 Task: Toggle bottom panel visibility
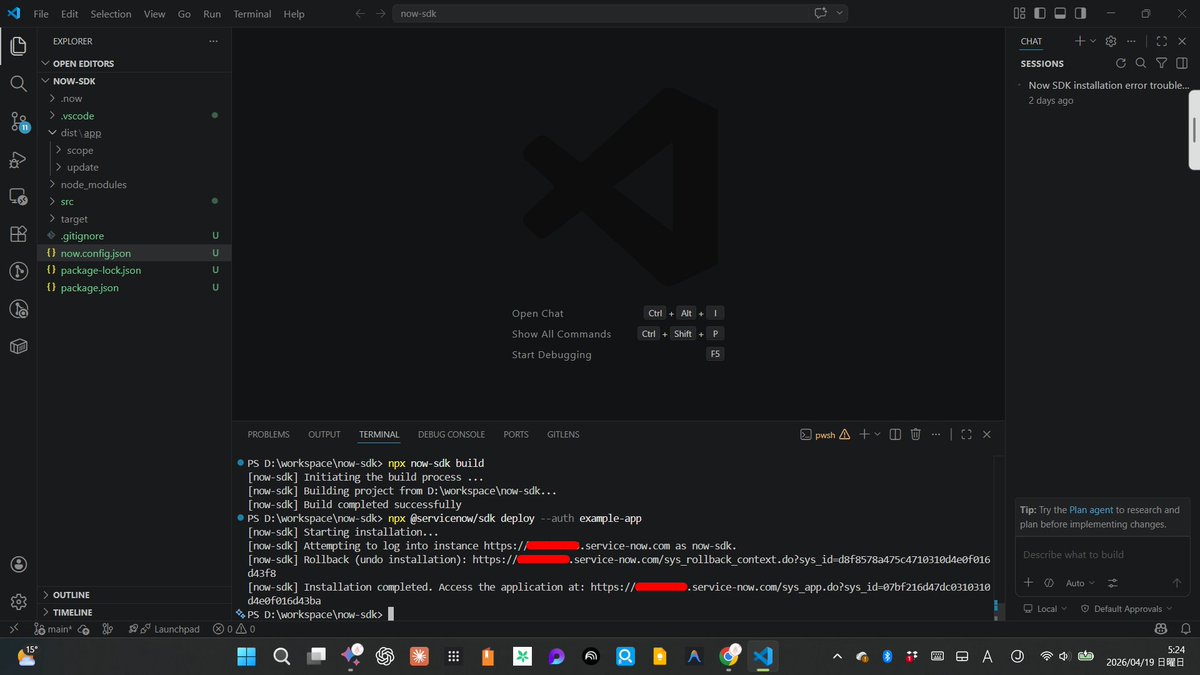(1060, 14)
